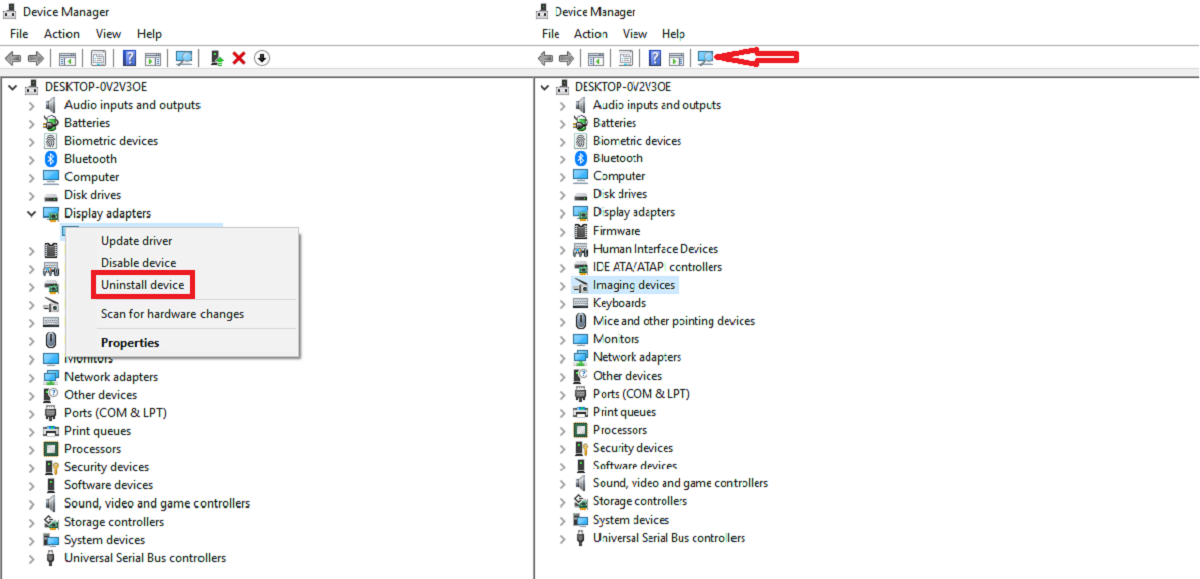Select Storage controllers text in left window

click(x=114, y=522)
